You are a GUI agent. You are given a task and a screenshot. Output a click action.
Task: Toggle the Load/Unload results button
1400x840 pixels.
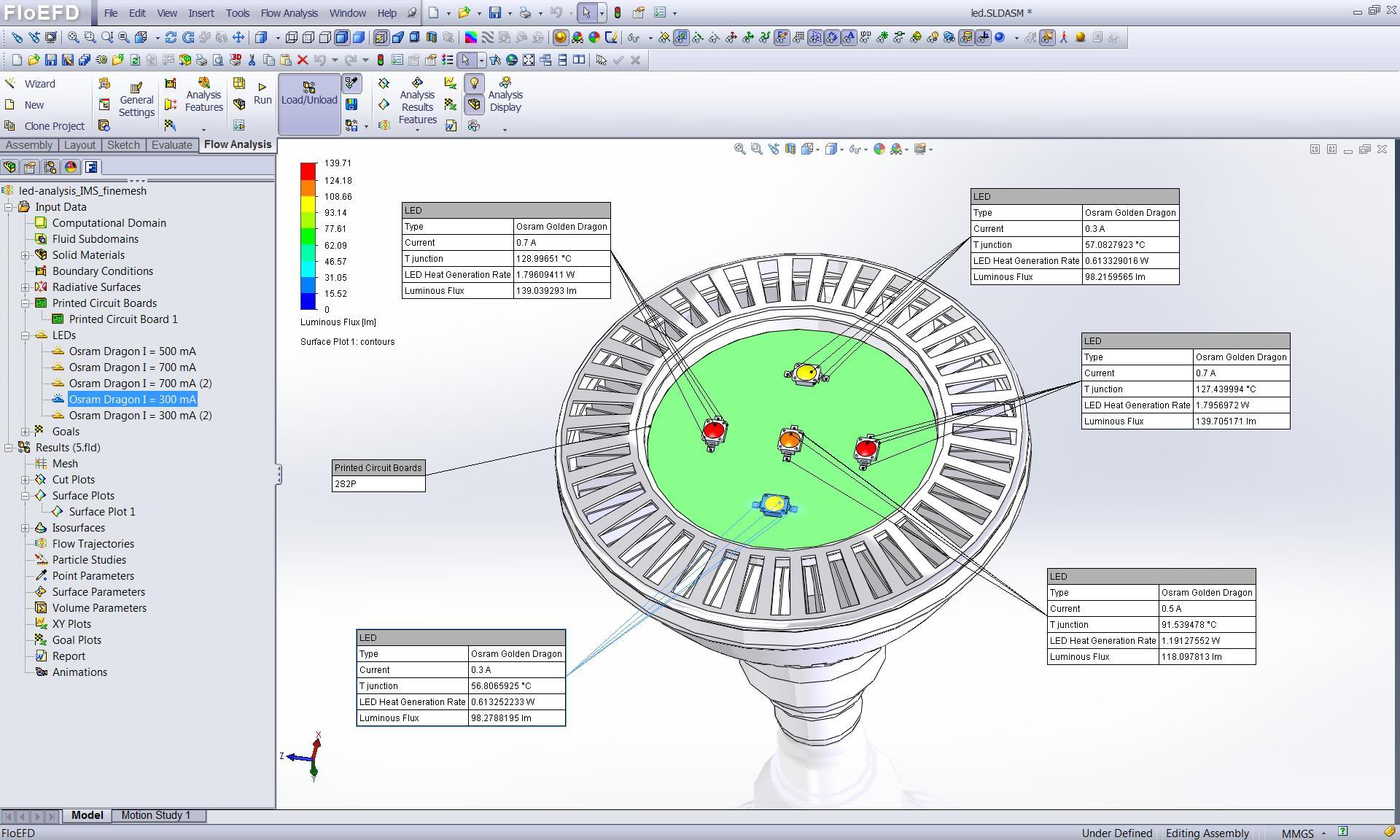(x=309, y=95)
